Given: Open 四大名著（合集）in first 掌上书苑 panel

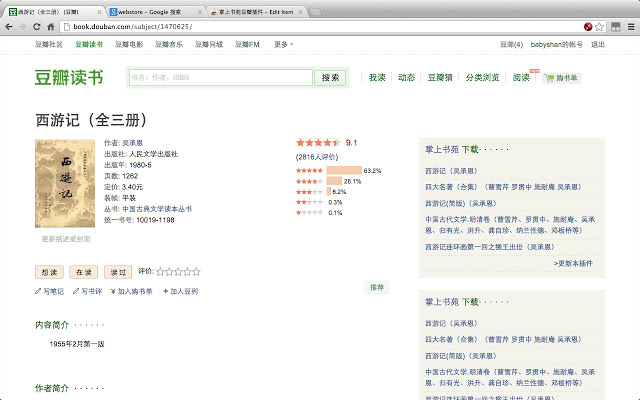Looking at the screenshot, I should click(x=504, y=187).
